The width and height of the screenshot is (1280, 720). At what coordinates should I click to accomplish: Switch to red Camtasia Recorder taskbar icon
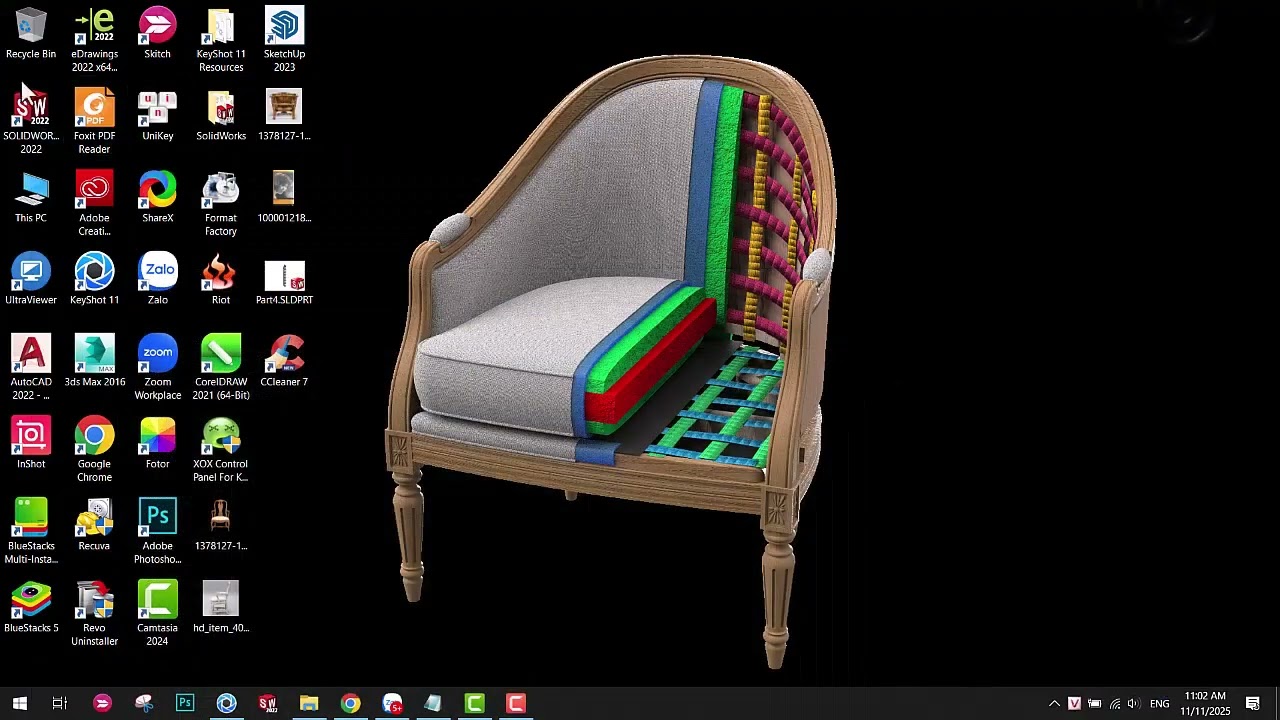tap(516, 704)
